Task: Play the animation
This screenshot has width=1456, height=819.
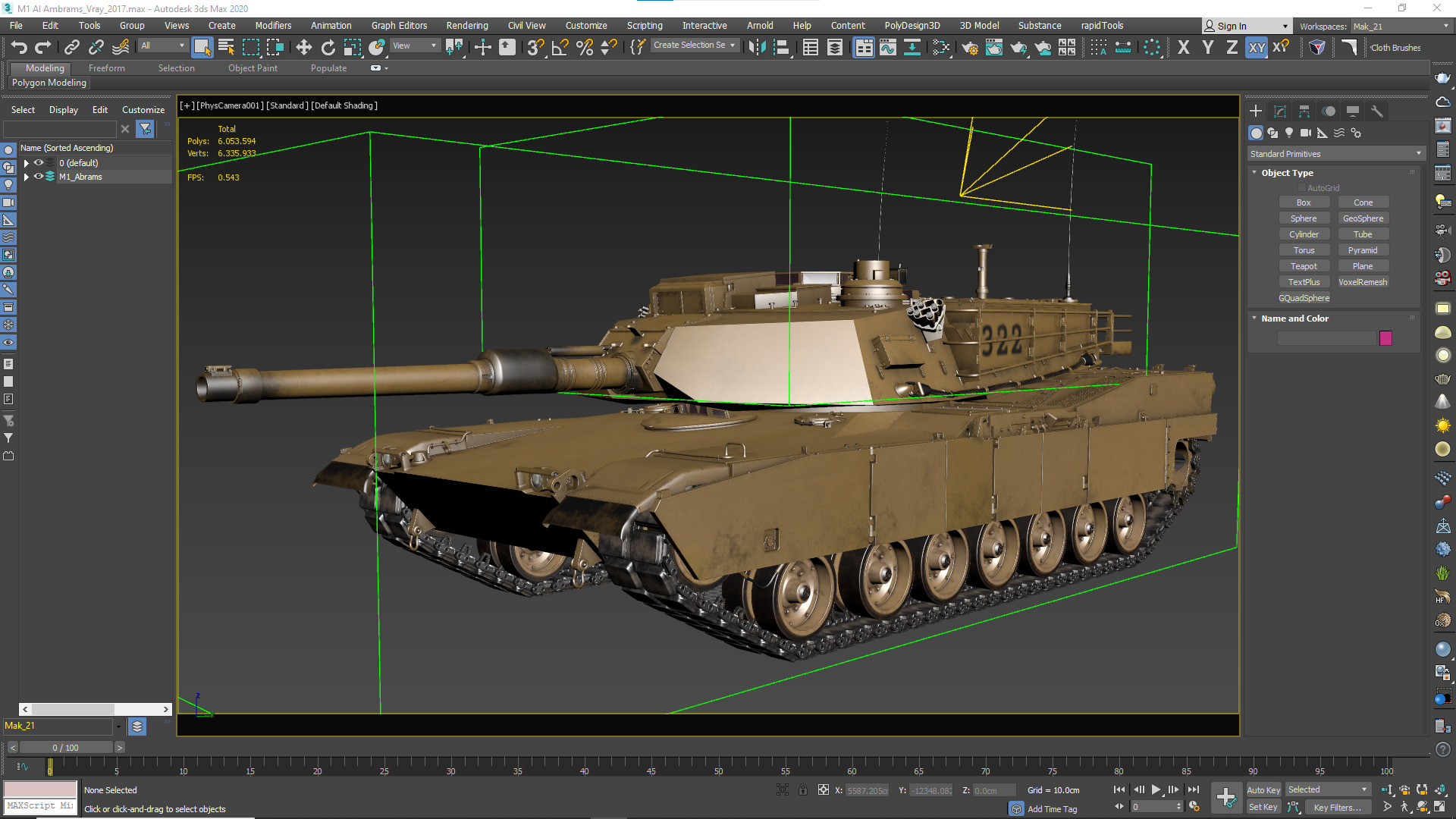Action: click(x=1156, y=790)
